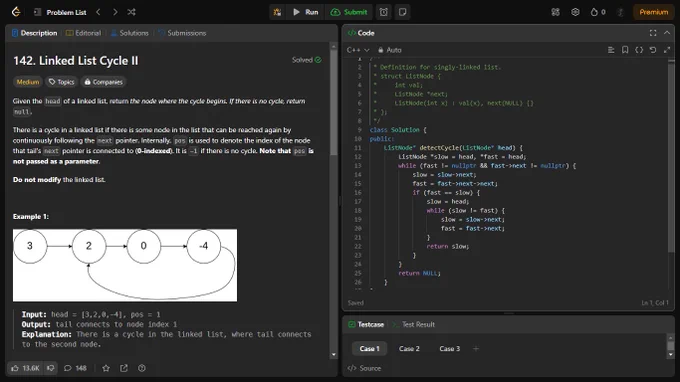Image resolution: width=680 pixels, height=382 pixels.
Task: Share the problem link icon
Action: 124,368
